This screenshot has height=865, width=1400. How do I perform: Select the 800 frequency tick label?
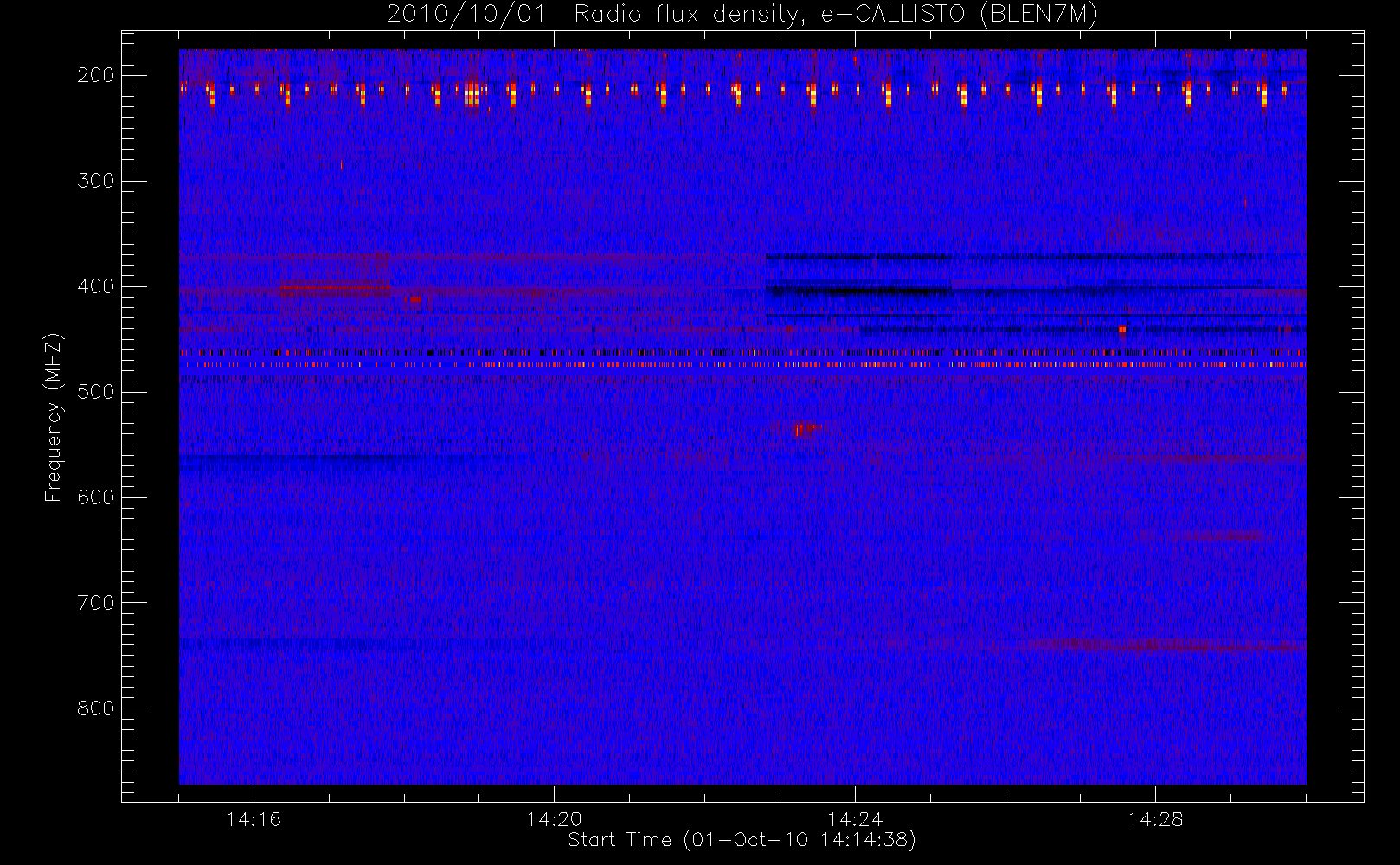pos(96,708)
